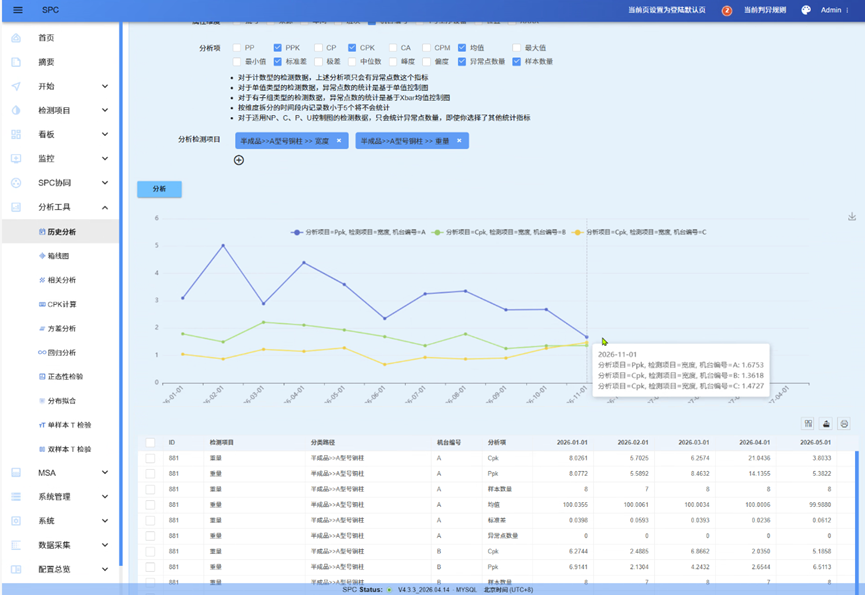Click the 配置总览 sidebar icon
Screen dimensions: 865x595
point(16,569)
